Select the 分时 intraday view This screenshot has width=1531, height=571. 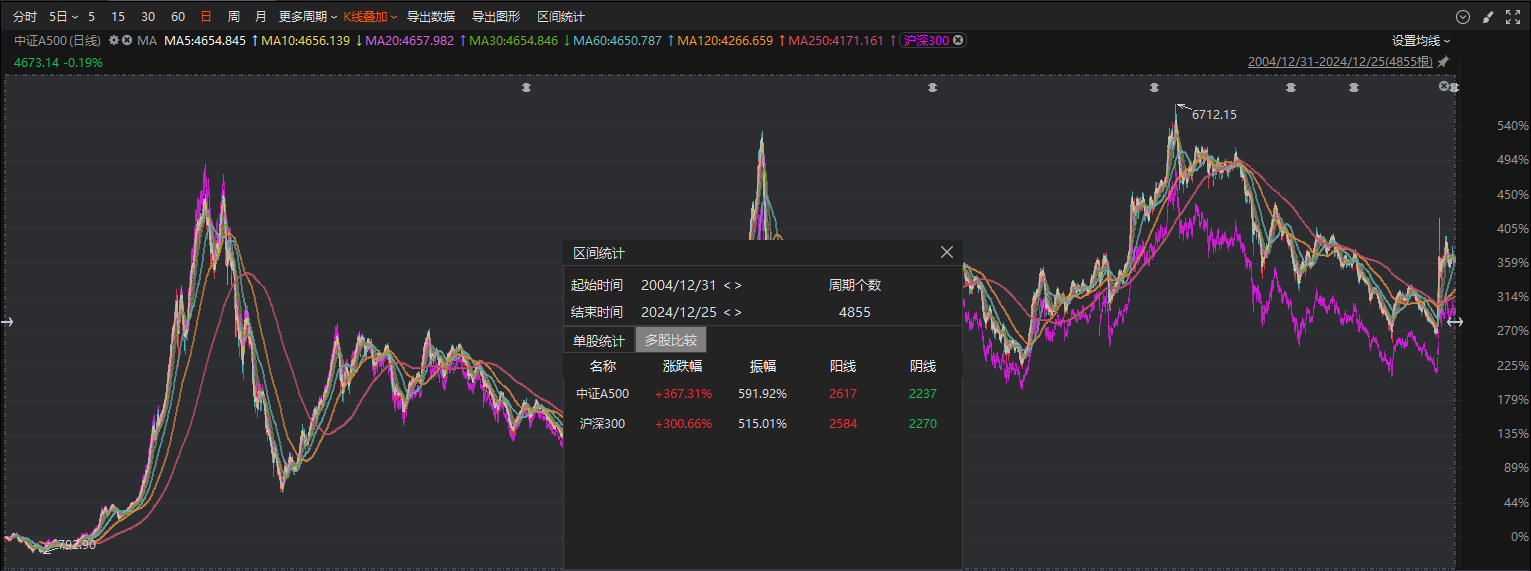pos(25,17)
